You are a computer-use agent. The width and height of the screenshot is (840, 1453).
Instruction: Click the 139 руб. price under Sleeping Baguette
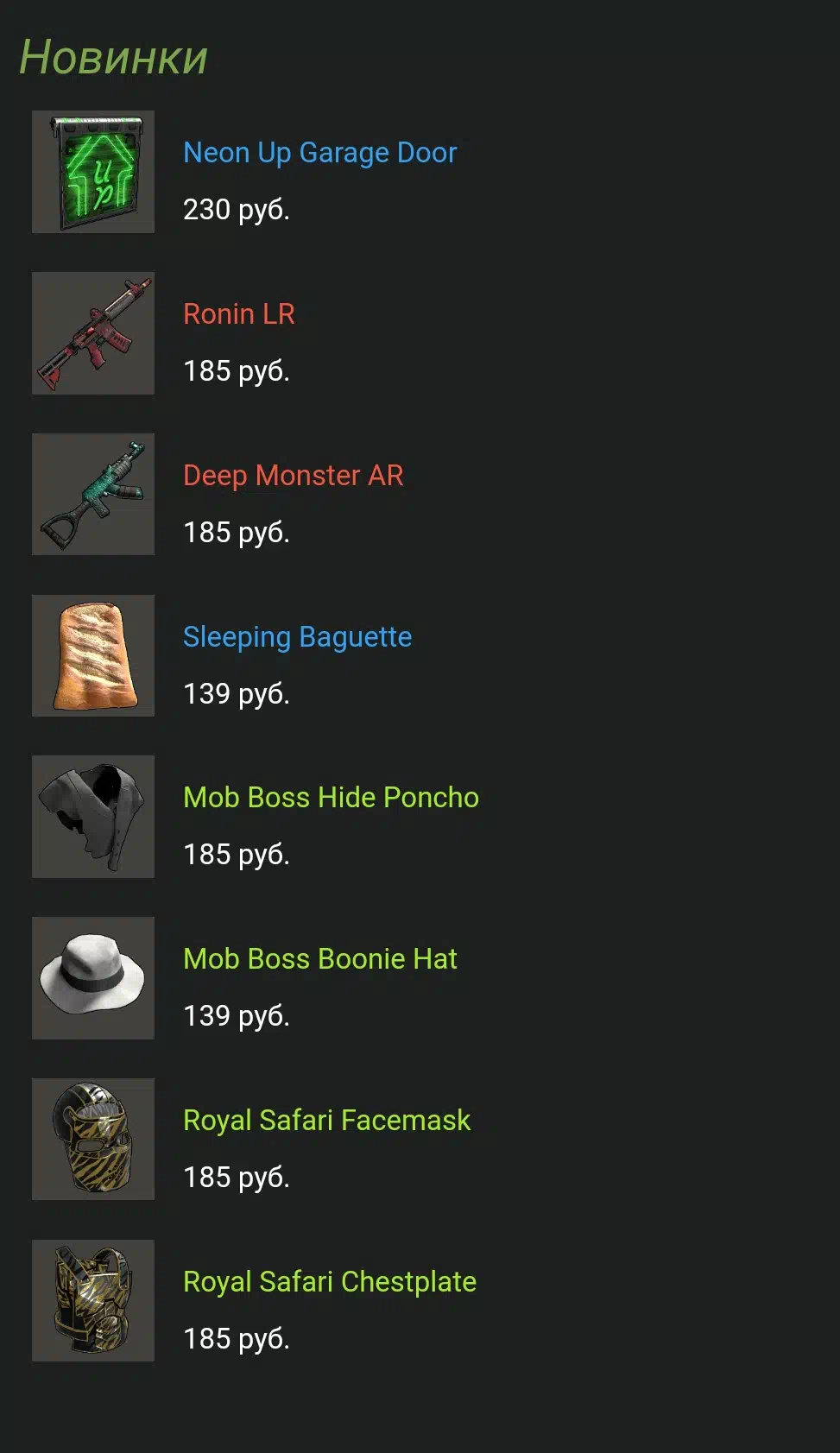click(237, 694)
